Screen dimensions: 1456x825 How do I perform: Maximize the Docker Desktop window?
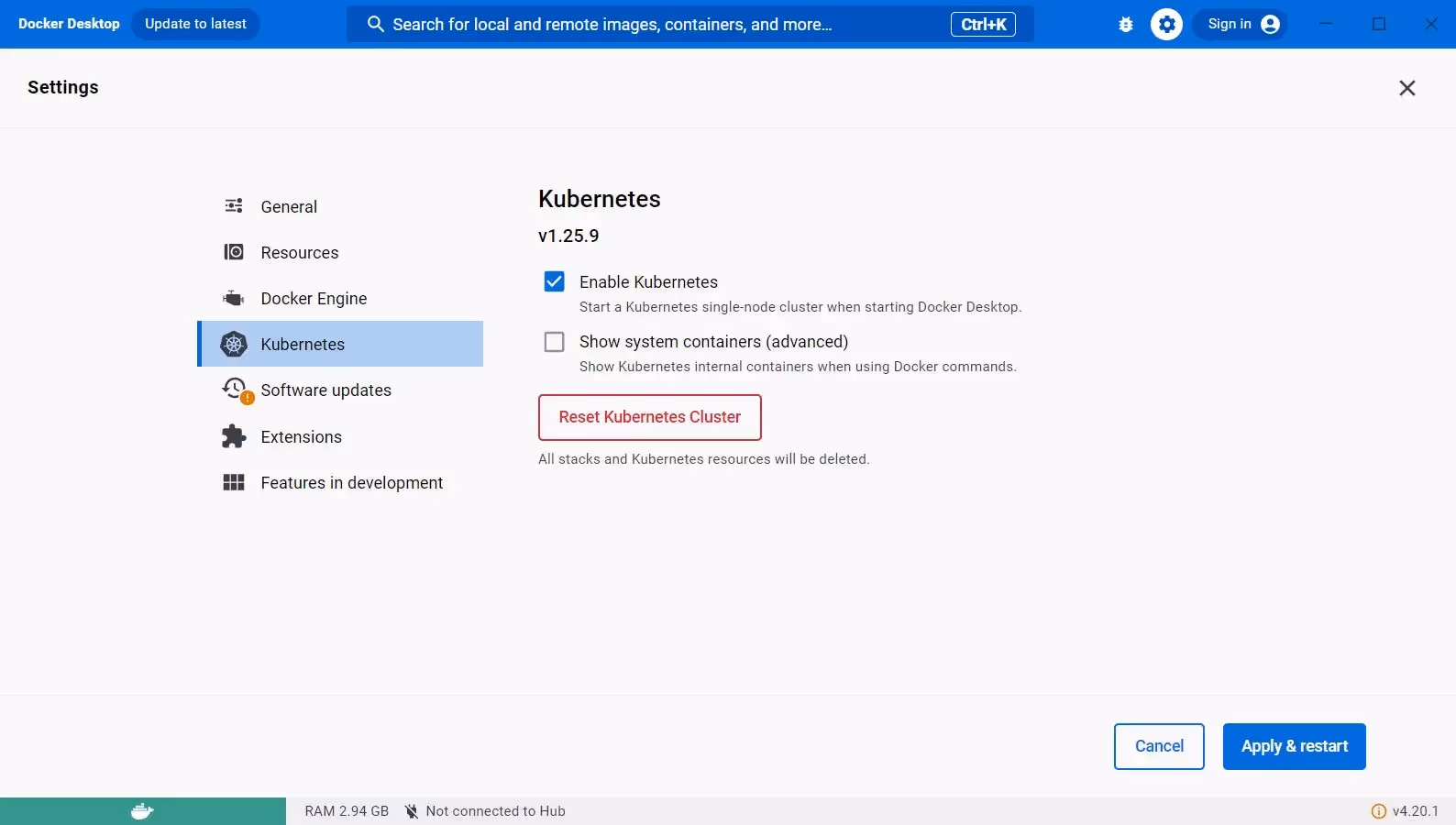tap(1379, 24)
